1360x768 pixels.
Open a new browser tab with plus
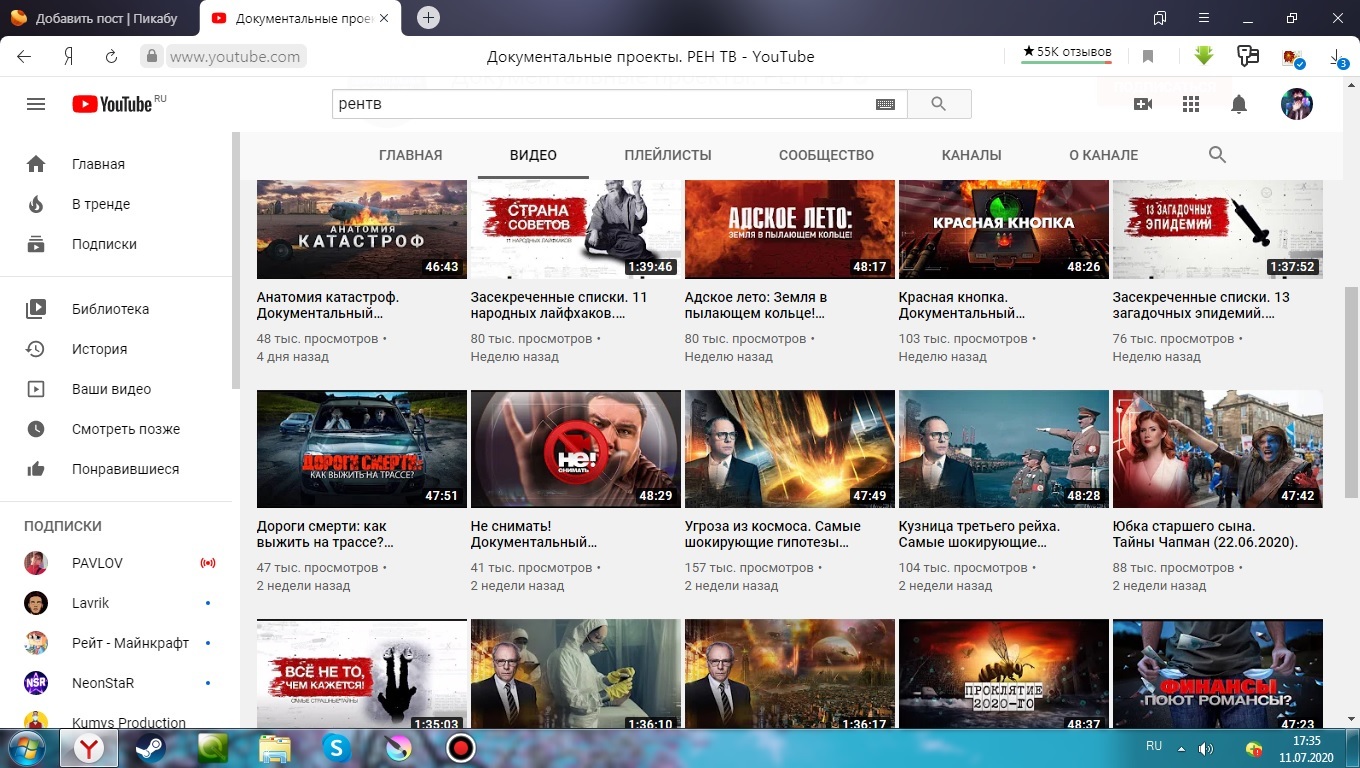point(428,17)
